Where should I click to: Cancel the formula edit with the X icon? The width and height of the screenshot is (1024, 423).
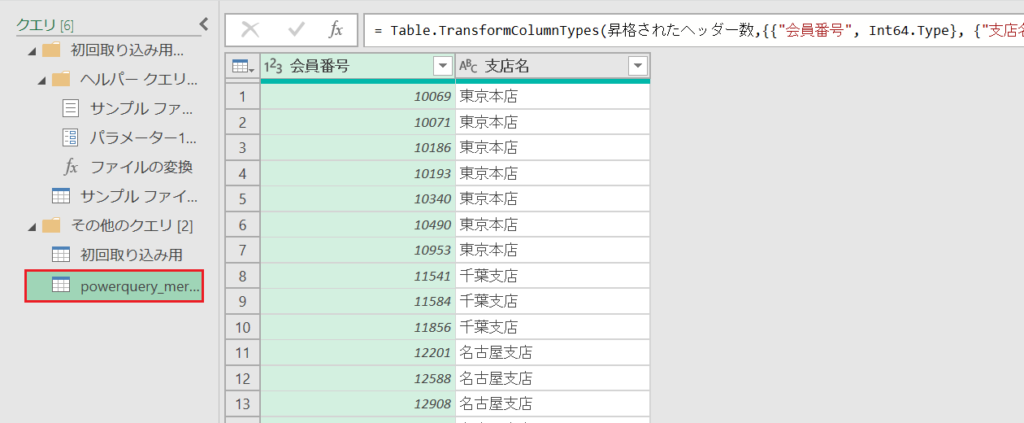point(251,30)
